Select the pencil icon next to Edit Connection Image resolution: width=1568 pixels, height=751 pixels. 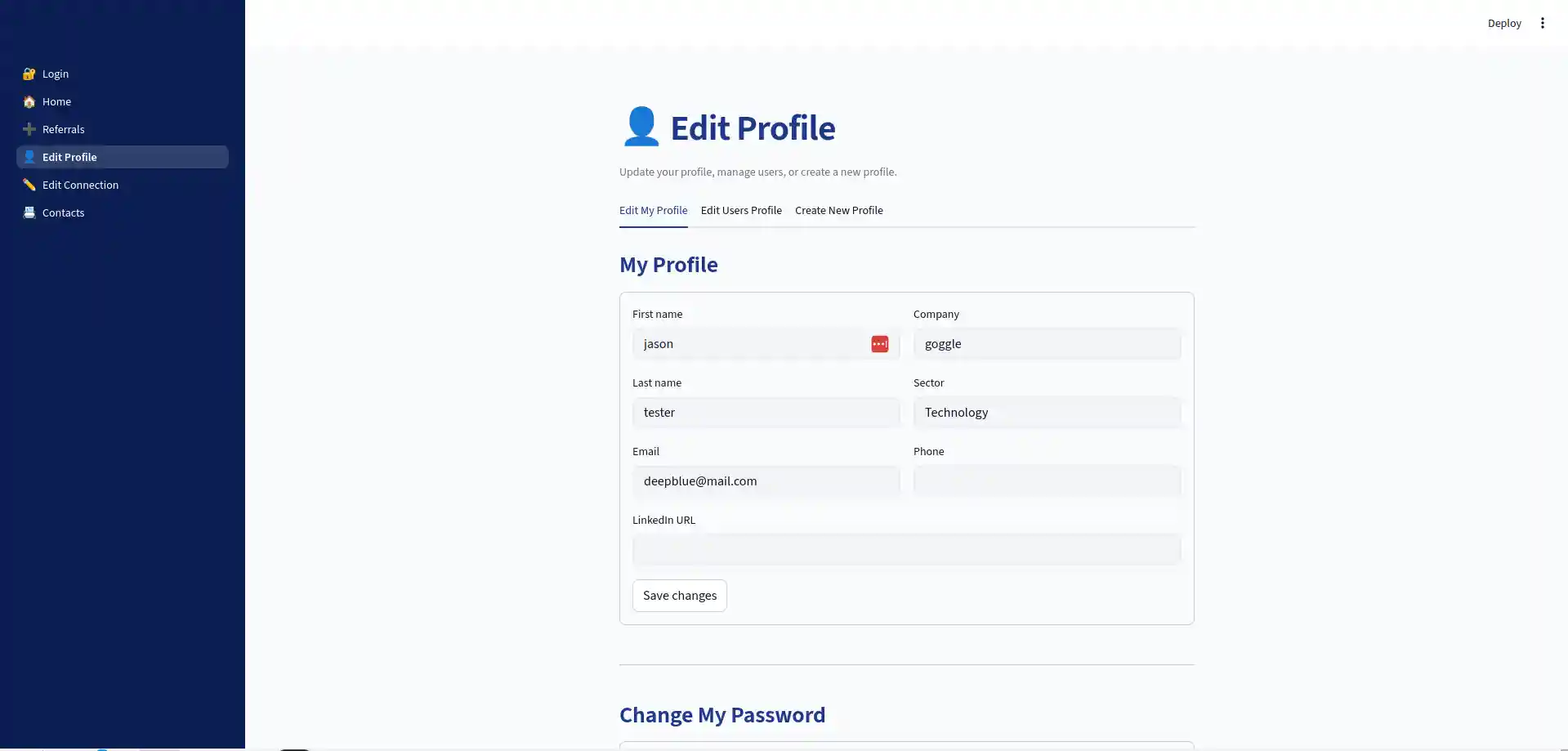(x=29, y=185)
